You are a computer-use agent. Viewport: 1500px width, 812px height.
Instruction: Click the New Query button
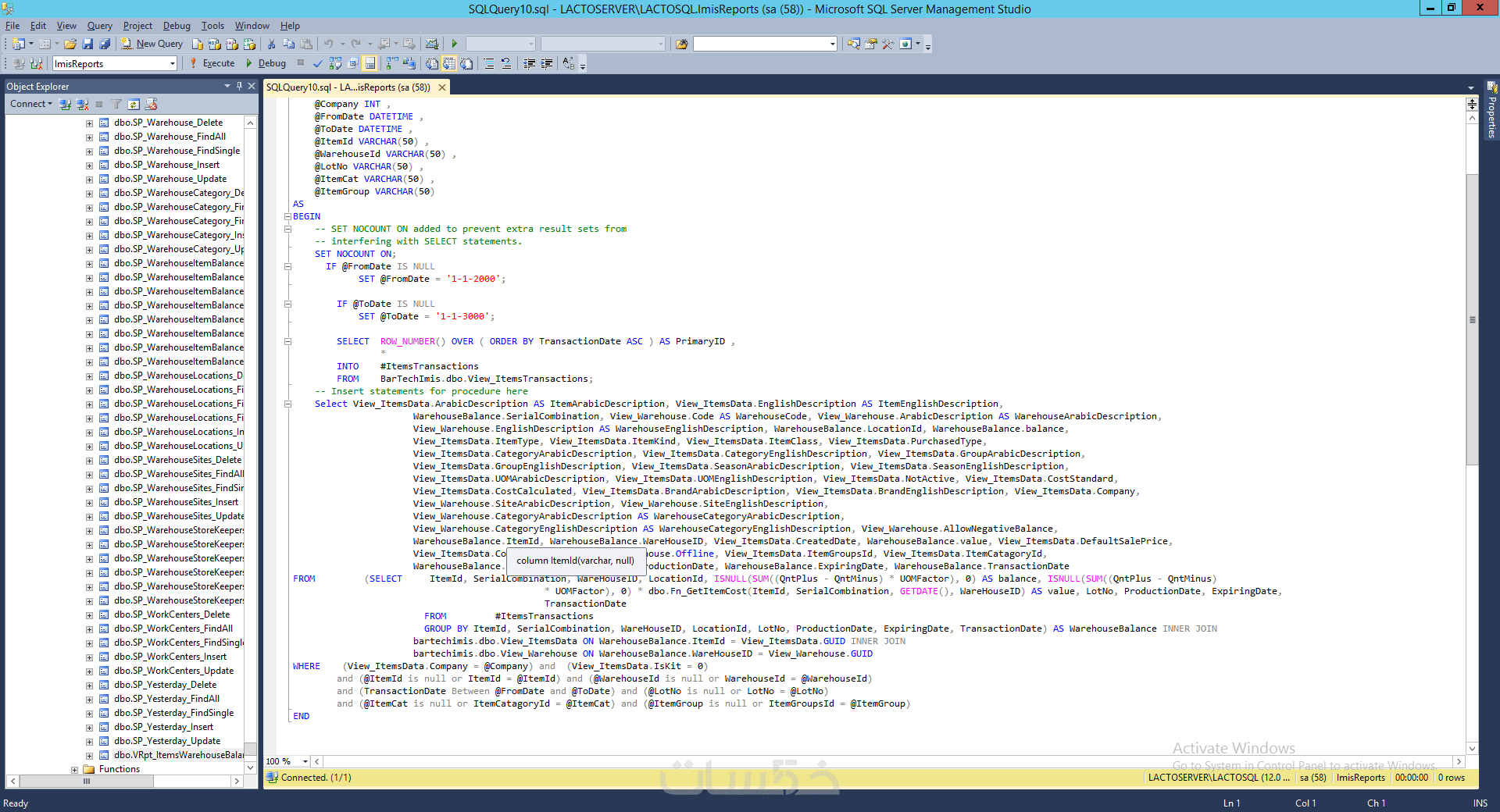click(152, 44)
